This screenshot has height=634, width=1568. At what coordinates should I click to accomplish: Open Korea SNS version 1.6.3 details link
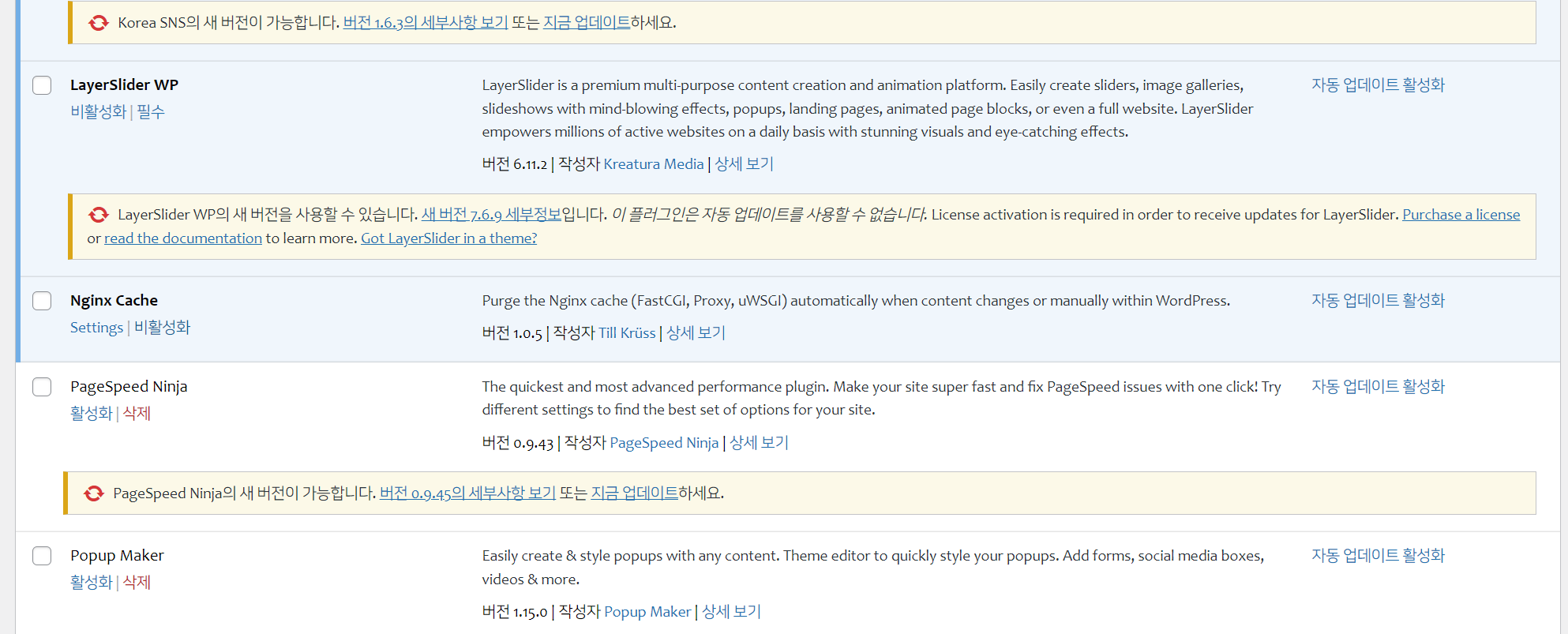point(426,22)
